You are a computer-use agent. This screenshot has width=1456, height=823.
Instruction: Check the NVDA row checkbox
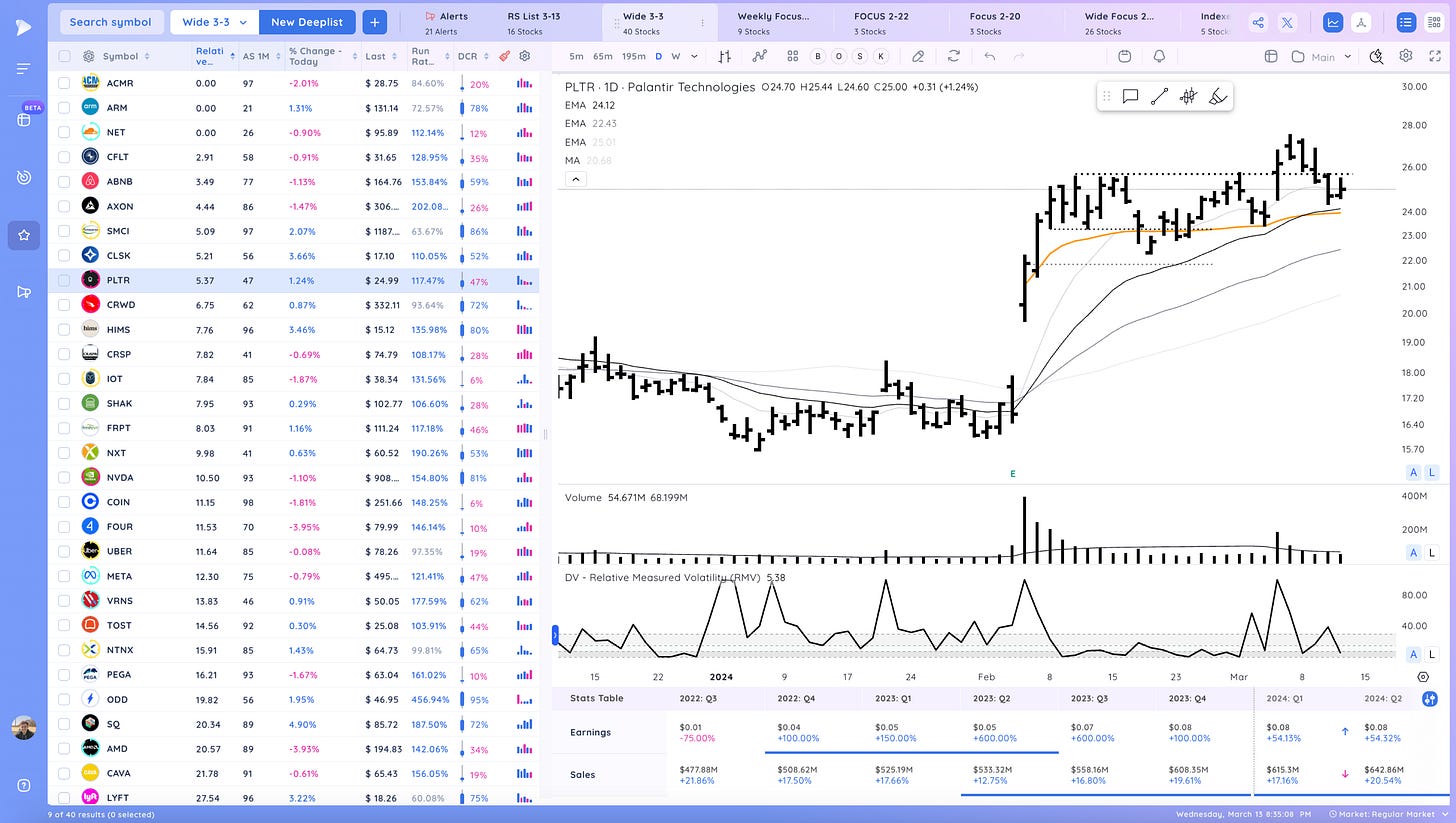pos(64,477)
